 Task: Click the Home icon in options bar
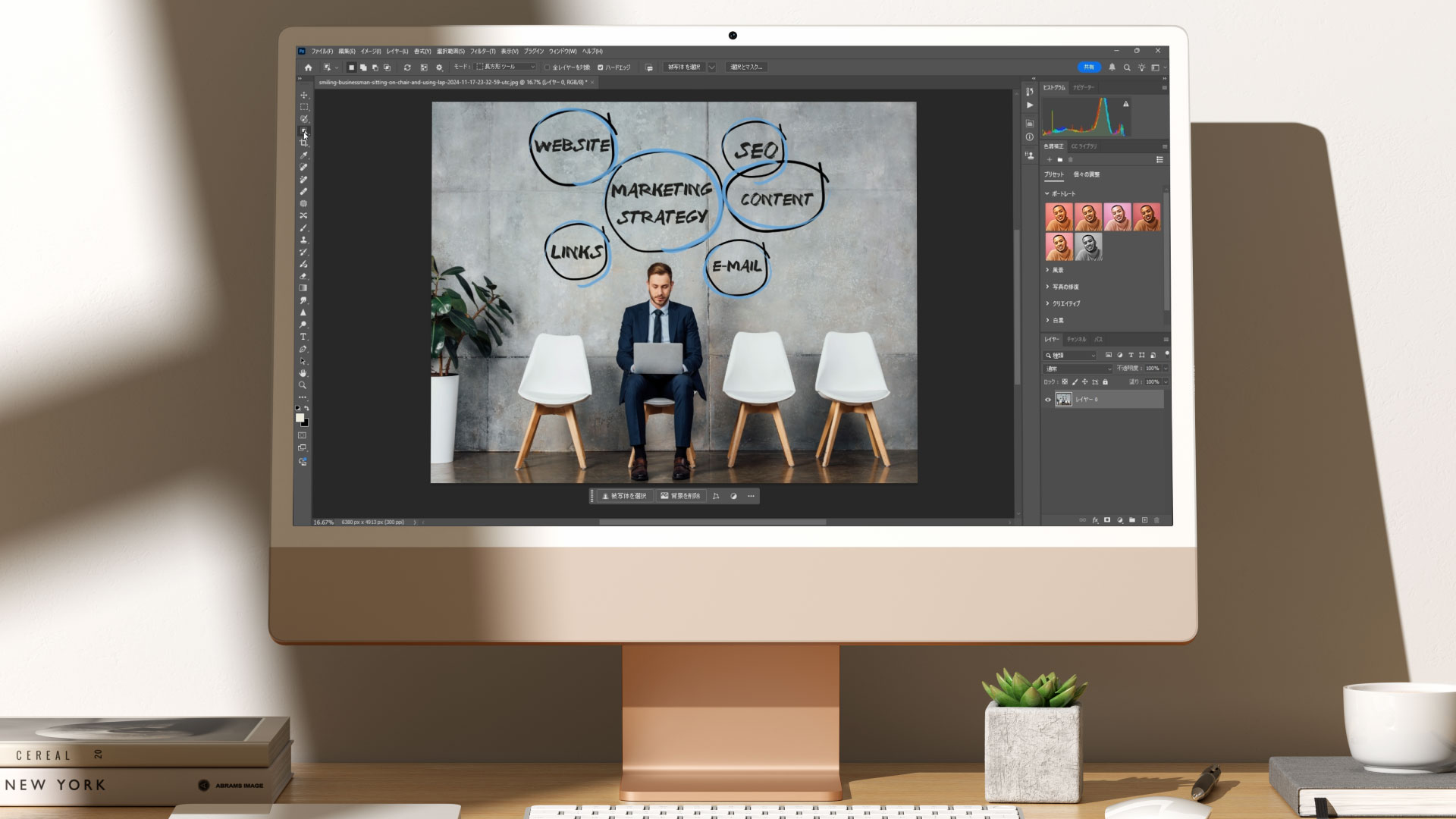308,67
